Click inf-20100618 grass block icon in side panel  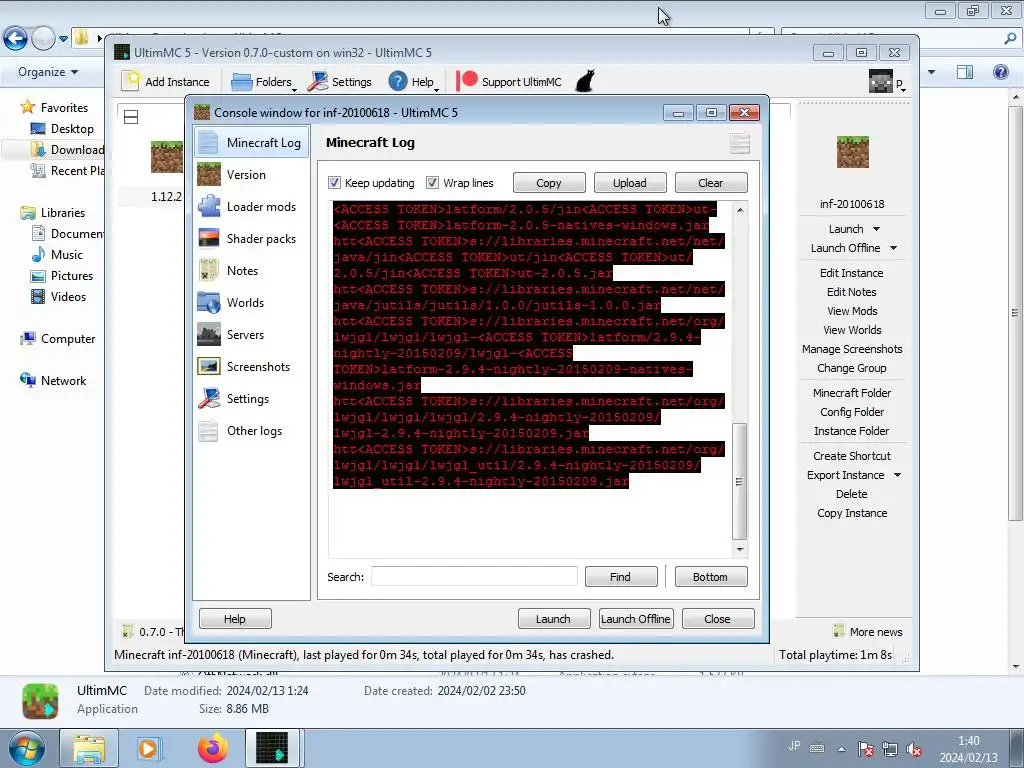click(852, 152)
